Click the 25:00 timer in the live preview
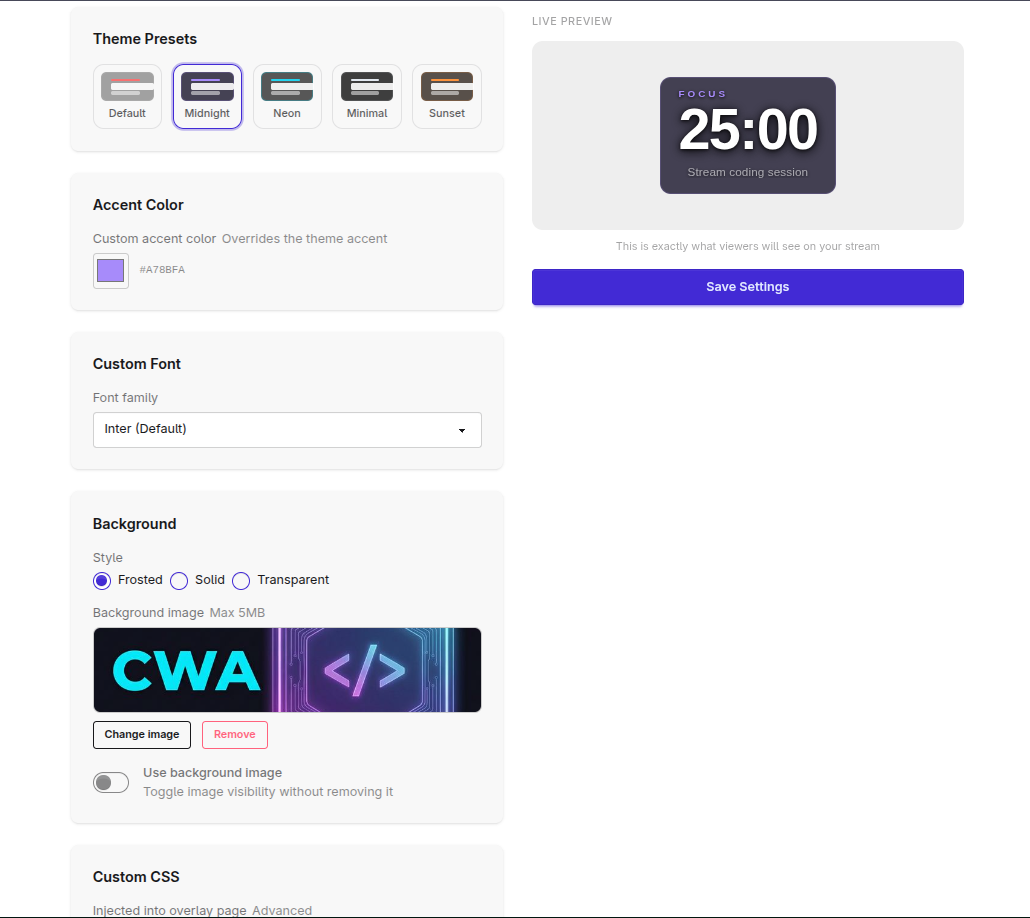The width and height of the screenshot is (1030, 918). pyautogui.click(x=747, y=128)
